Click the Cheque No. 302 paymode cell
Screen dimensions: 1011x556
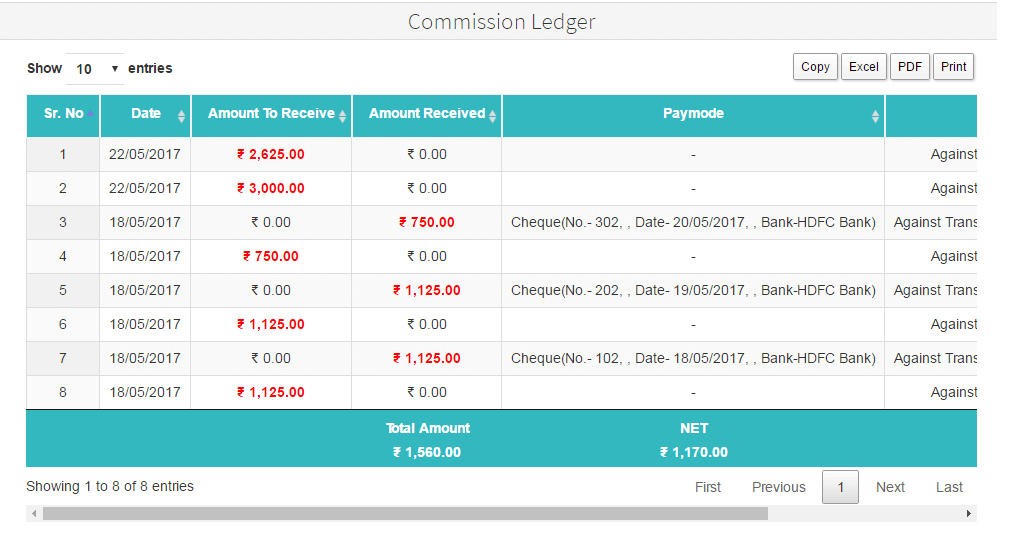coord(693,222)
